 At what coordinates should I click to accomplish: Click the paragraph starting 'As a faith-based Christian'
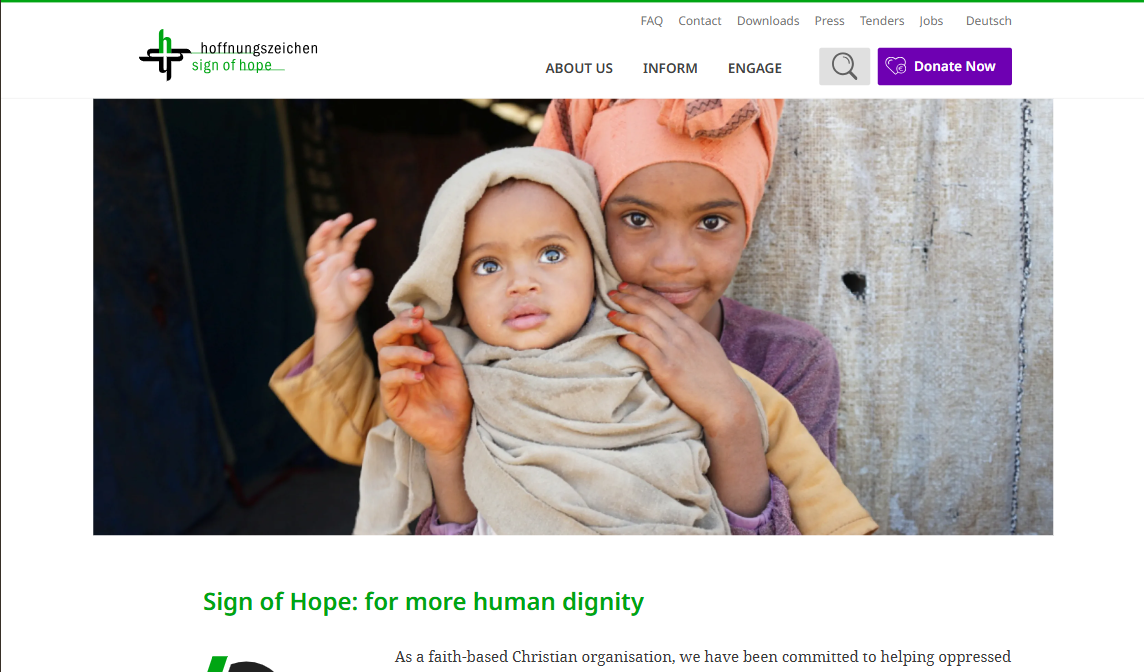click(703, 657)
